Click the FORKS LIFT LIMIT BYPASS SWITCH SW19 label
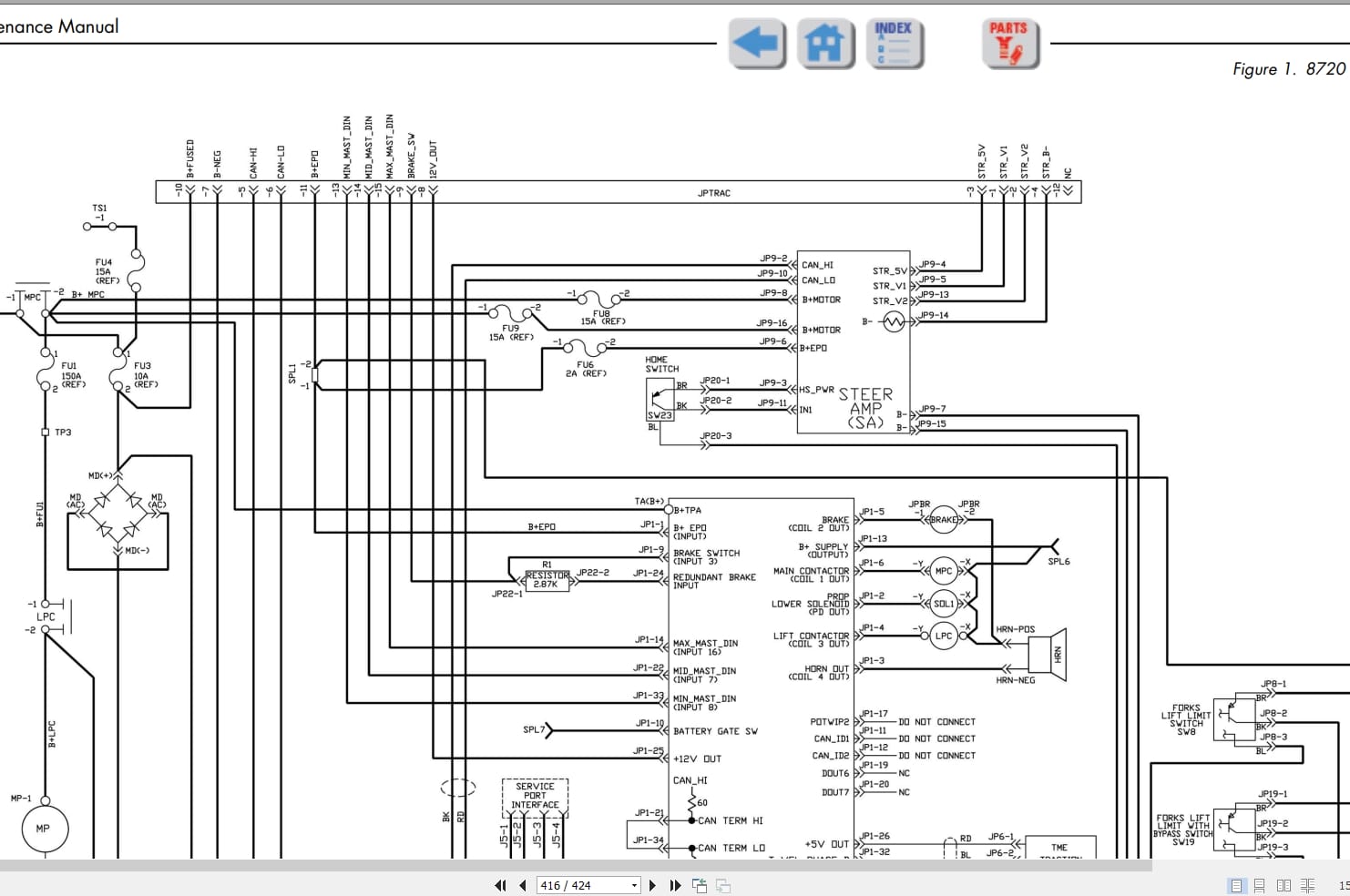 point(1183,830)
